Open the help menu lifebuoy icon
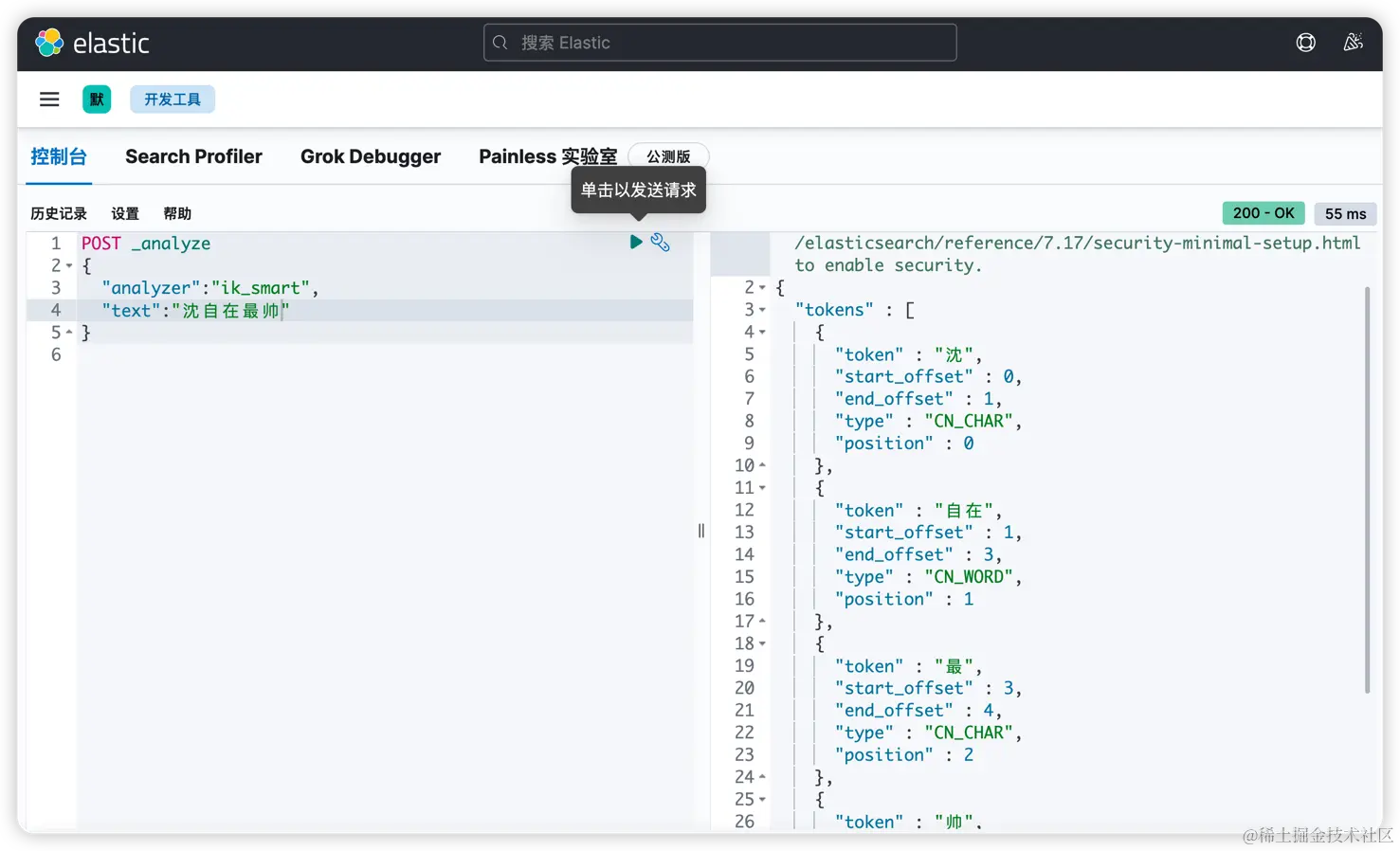 coord(1305,43)
